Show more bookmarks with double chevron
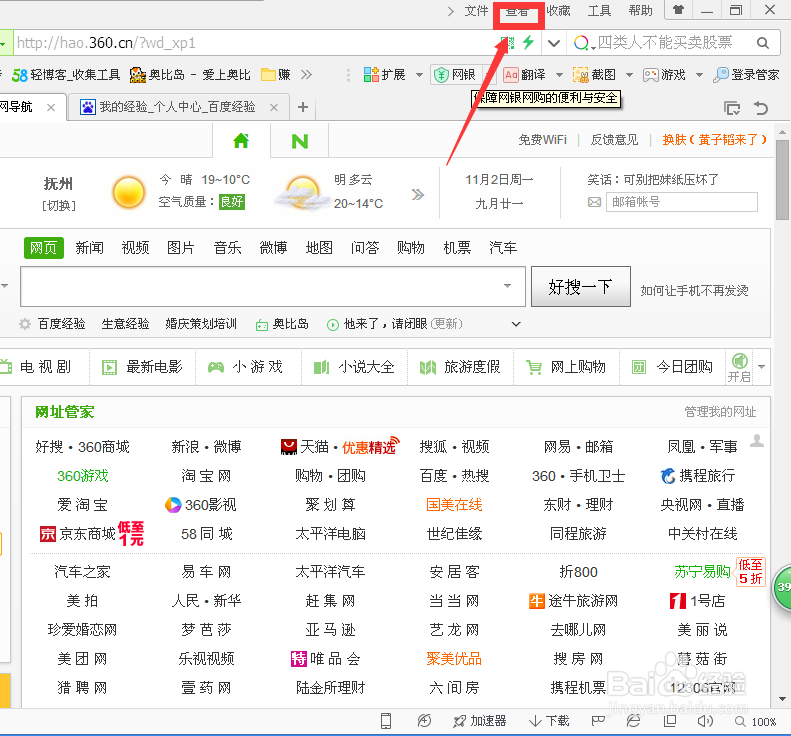 tap(306, 75)
